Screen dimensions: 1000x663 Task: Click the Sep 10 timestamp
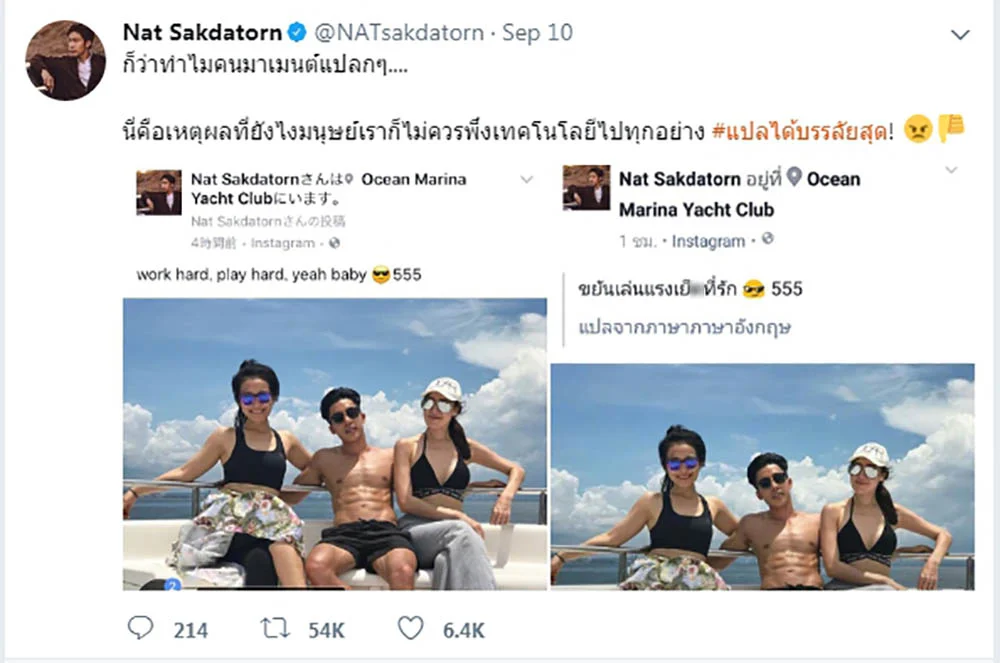[x=537, y=32]
